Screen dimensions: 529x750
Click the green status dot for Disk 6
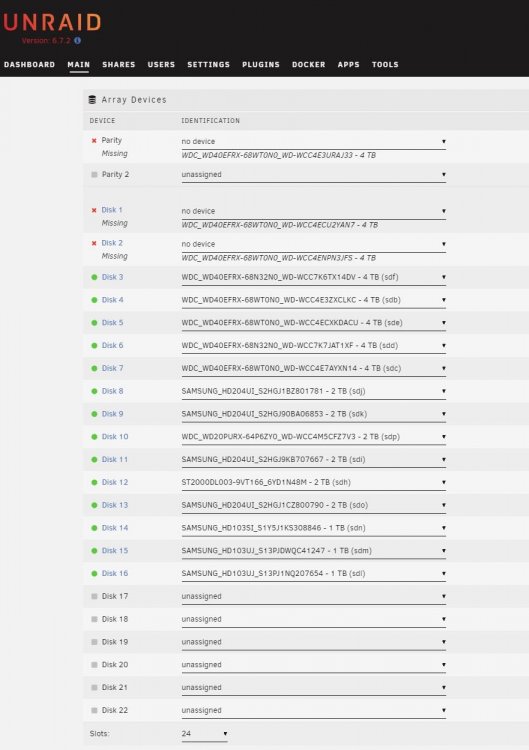point(94,345)
